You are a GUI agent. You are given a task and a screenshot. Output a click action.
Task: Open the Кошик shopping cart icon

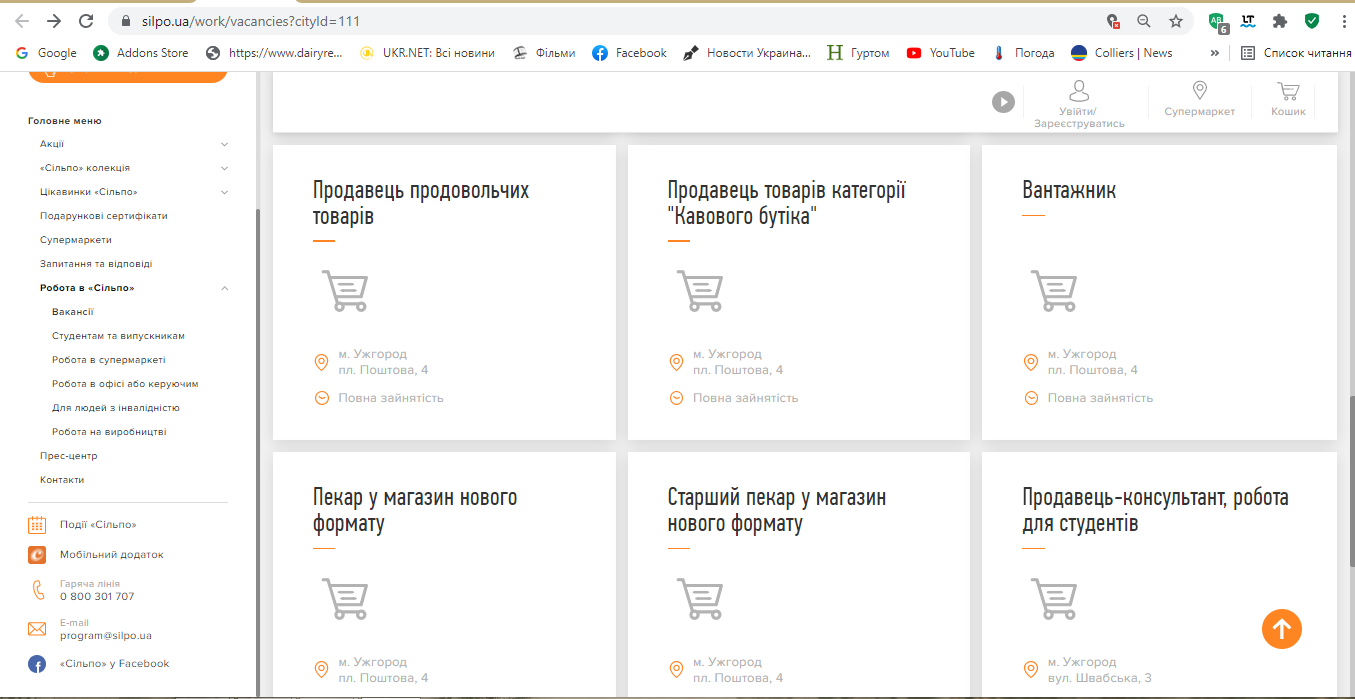click(x=1288, y=92)
